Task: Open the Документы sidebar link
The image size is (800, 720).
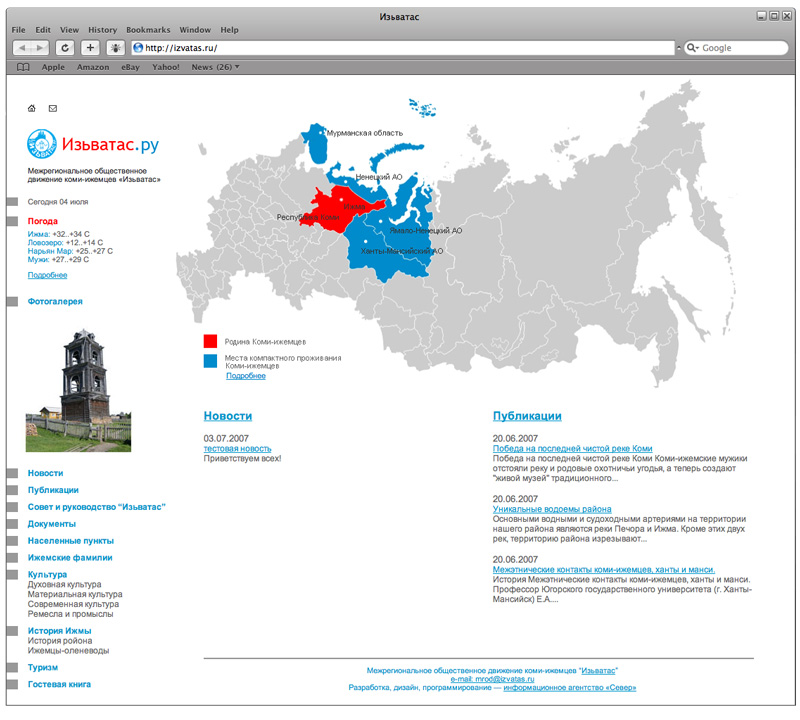Action: [52, 524]
